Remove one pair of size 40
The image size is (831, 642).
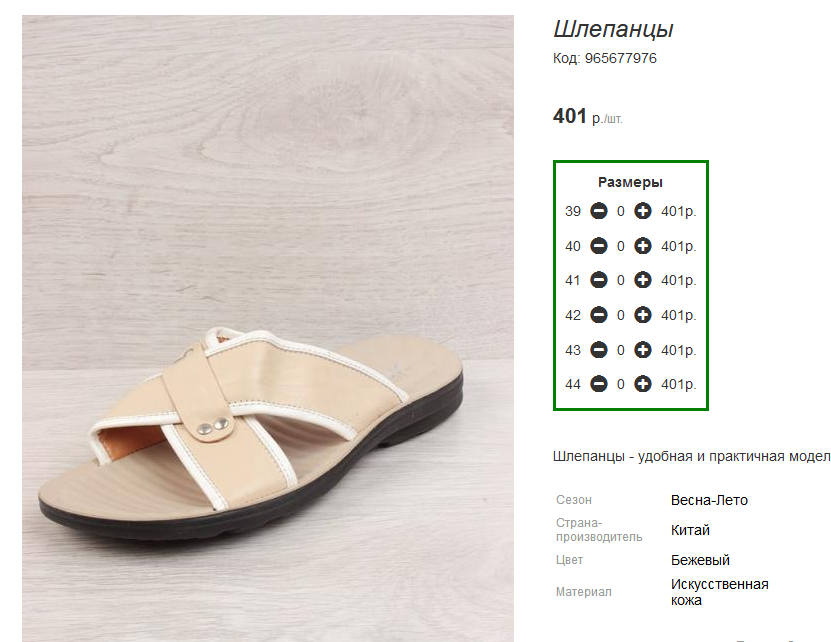point(599,246)
